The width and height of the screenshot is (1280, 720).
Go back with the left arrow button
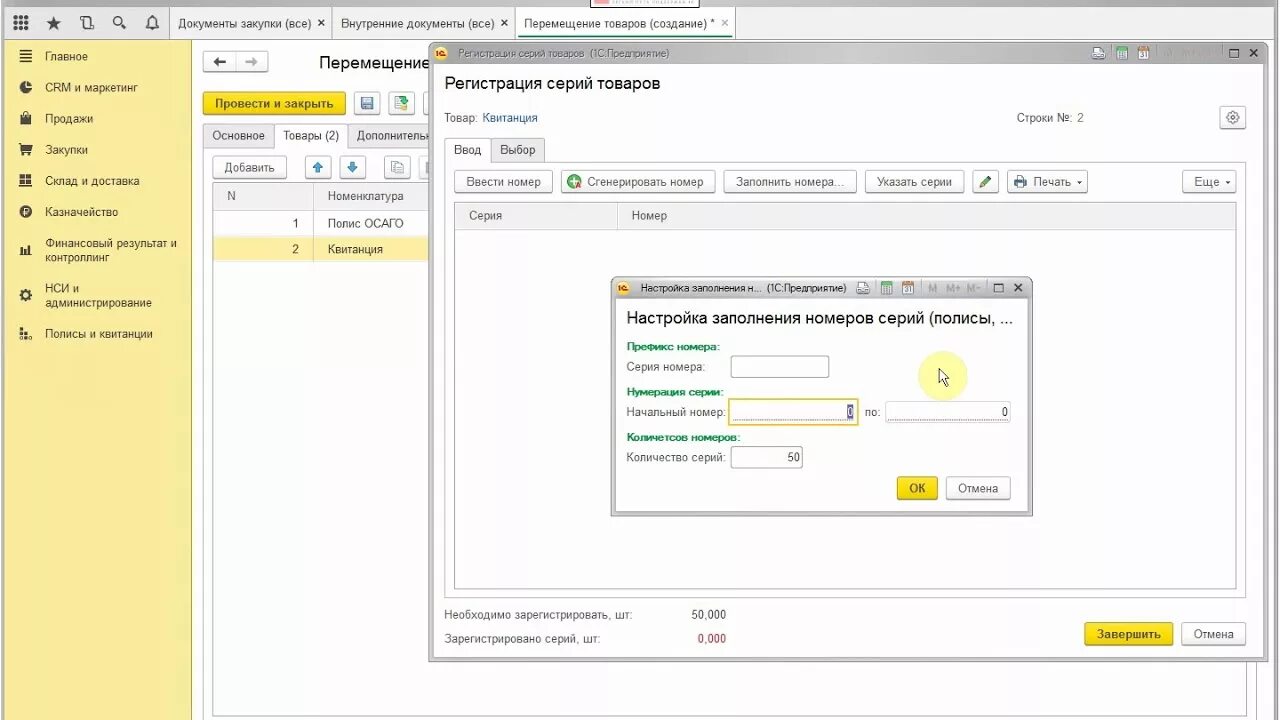219,62
